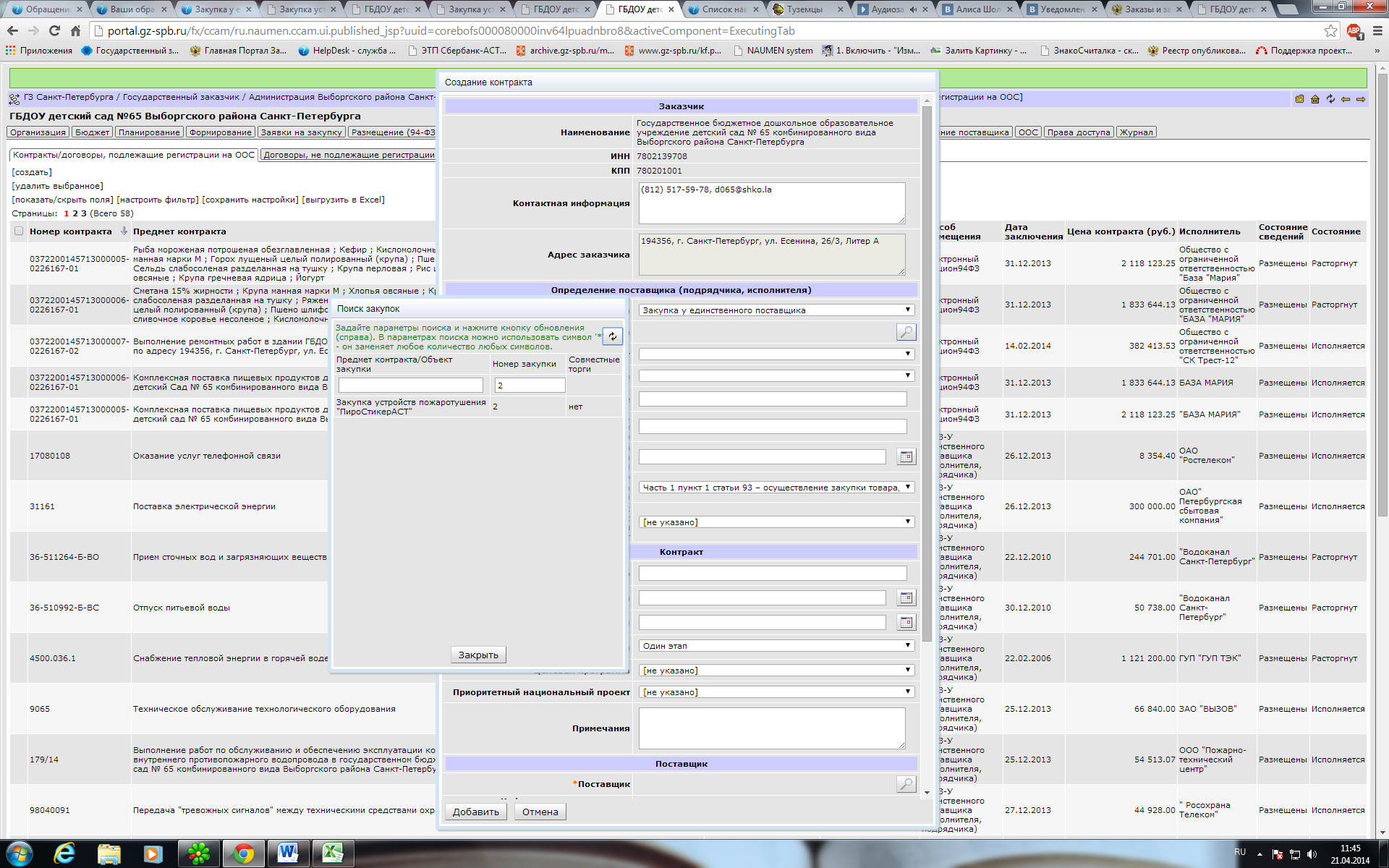Click the Отмена button
This screenshot has height=868, width=1389.
[540, 812]
